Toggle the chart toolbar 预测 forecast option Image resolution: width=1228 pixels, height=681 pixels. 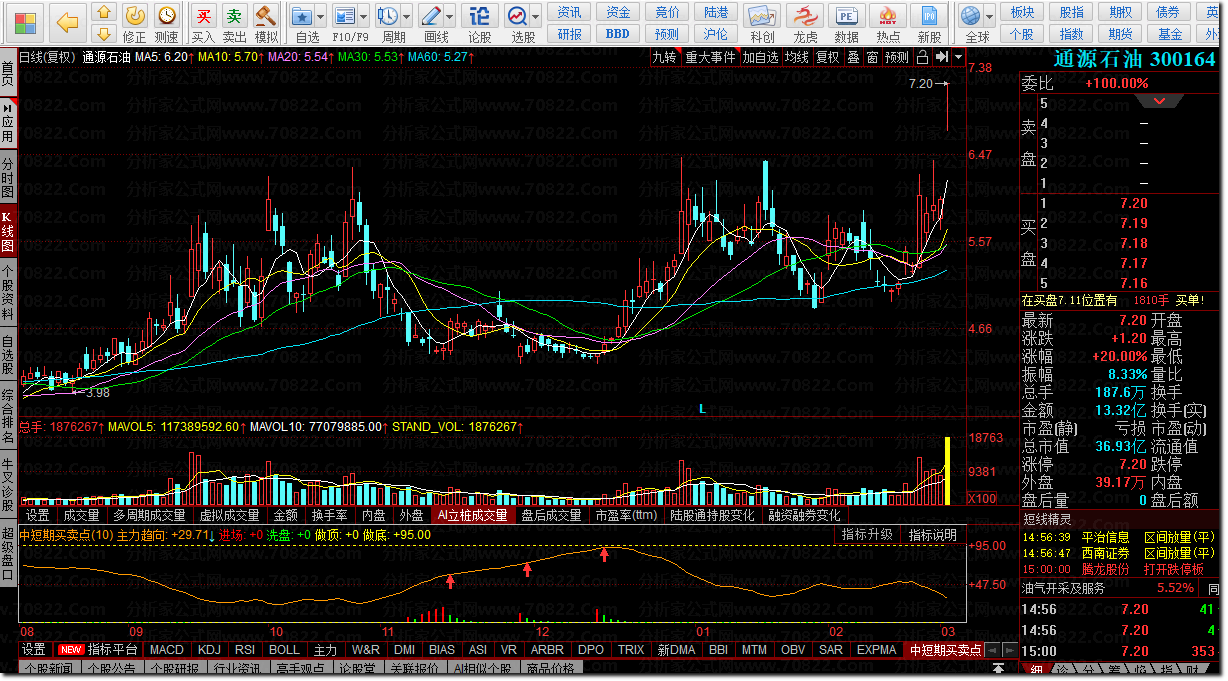point(898,58)
